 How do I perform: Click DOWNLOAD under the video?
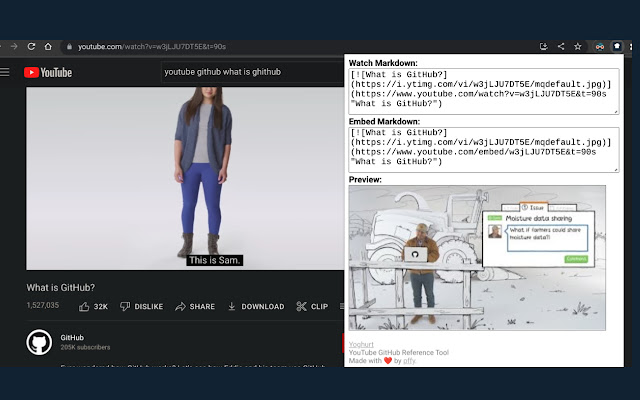pos(256,306)
